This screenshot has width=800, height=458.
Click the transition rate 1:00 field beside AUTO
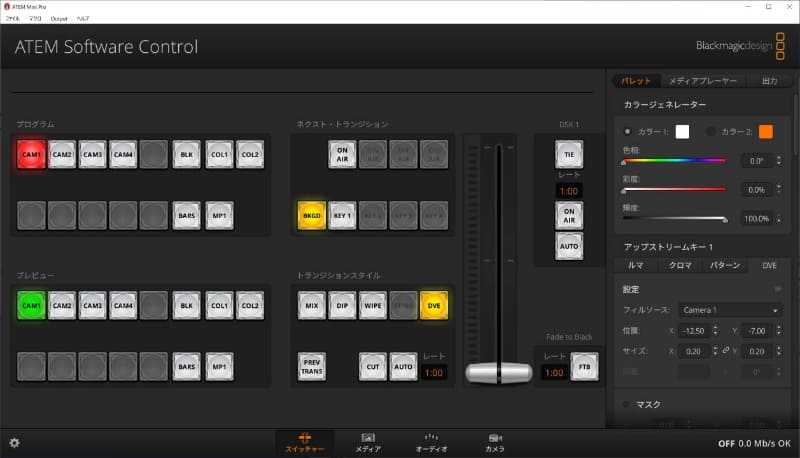[x=434, y=373]
